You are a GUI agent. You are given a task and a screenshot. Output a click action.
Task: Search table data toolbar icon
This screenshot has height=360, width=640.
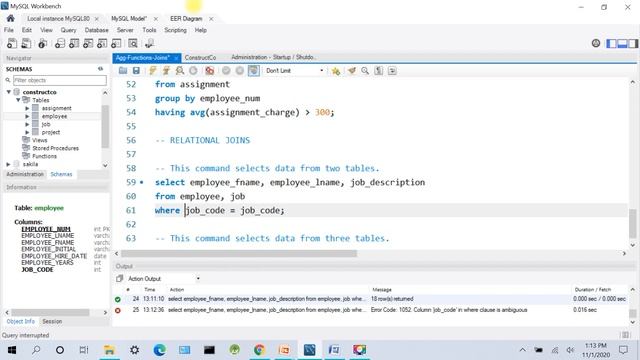click(x=133, y=43)
